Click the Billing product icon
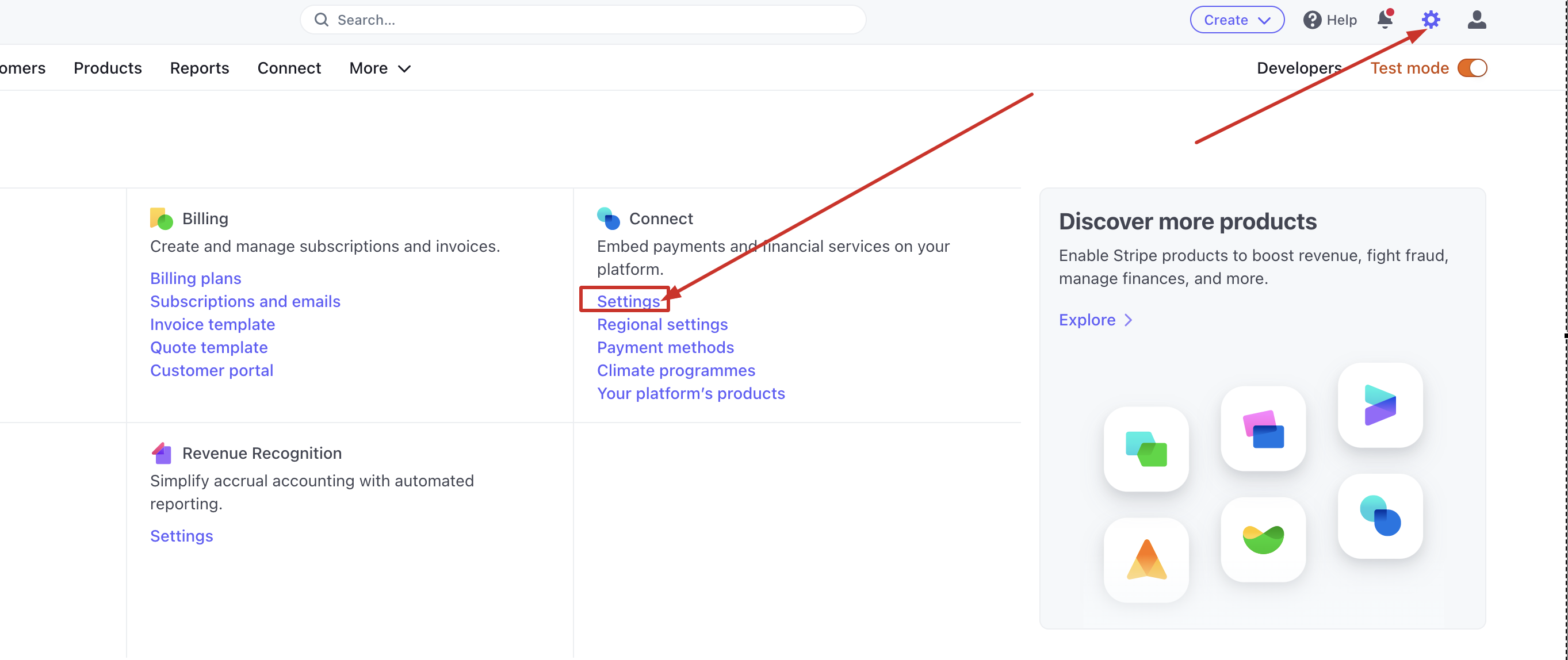The height and width of the screenshot is (660, 1568). 161,218
